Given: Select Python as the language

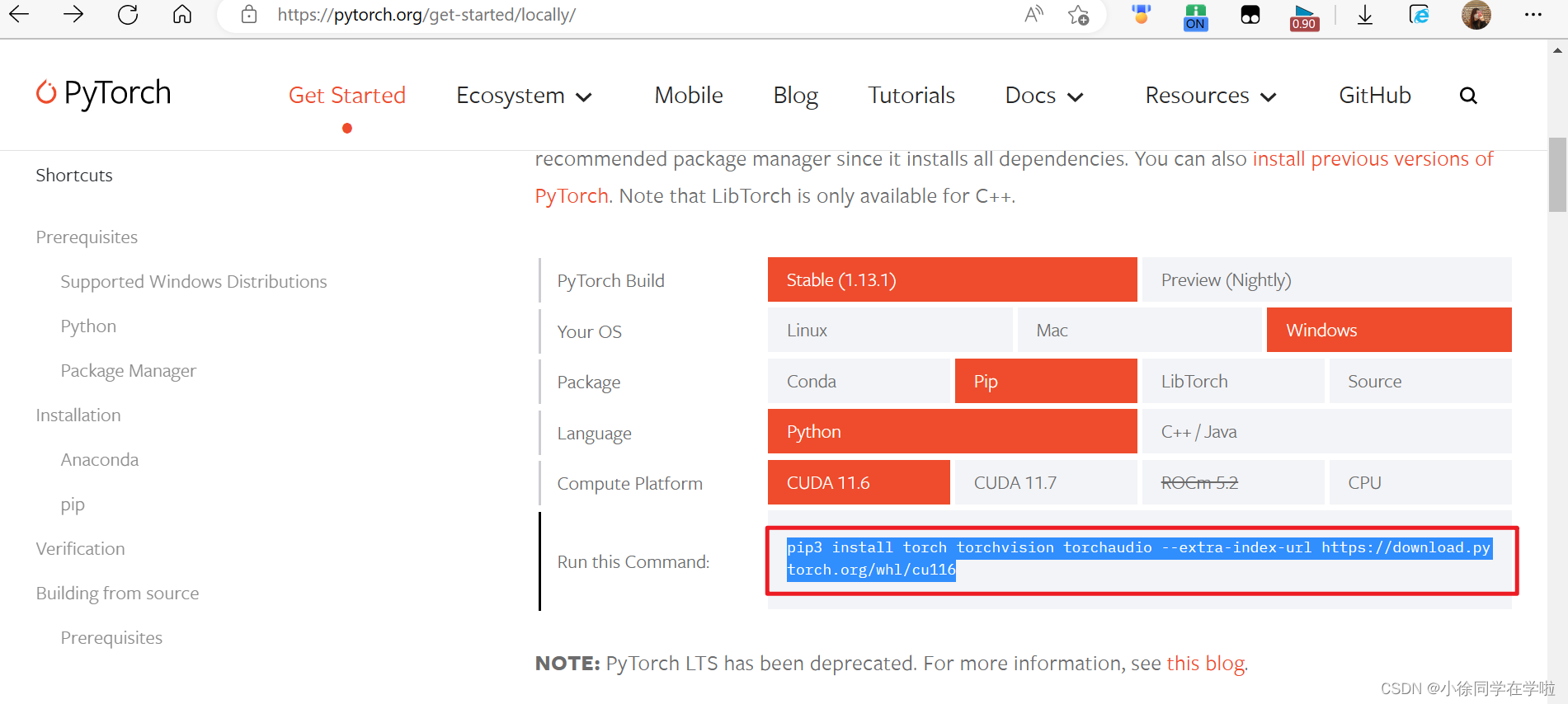Looking at the screenshot, I should [953, 431].
